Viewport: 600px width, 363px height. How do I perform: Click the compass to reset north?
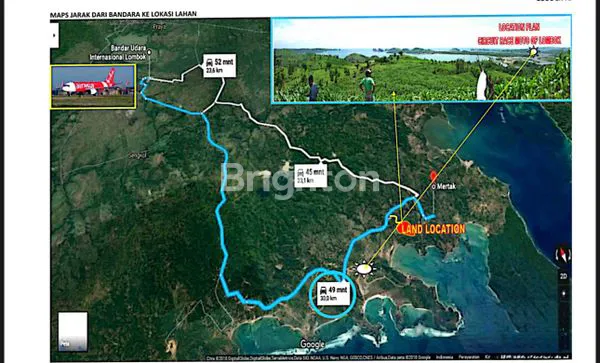pos(563,255)
